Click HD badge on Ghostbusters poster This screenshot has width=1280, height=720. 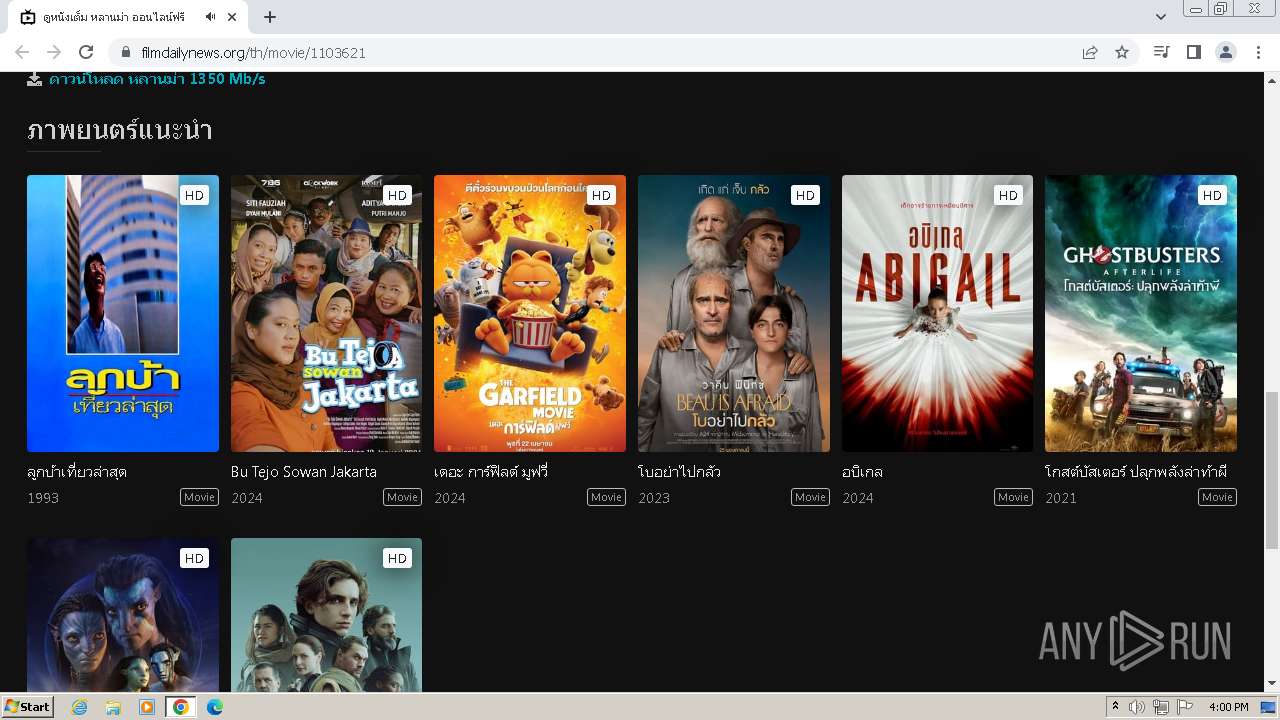(1212, 195)
